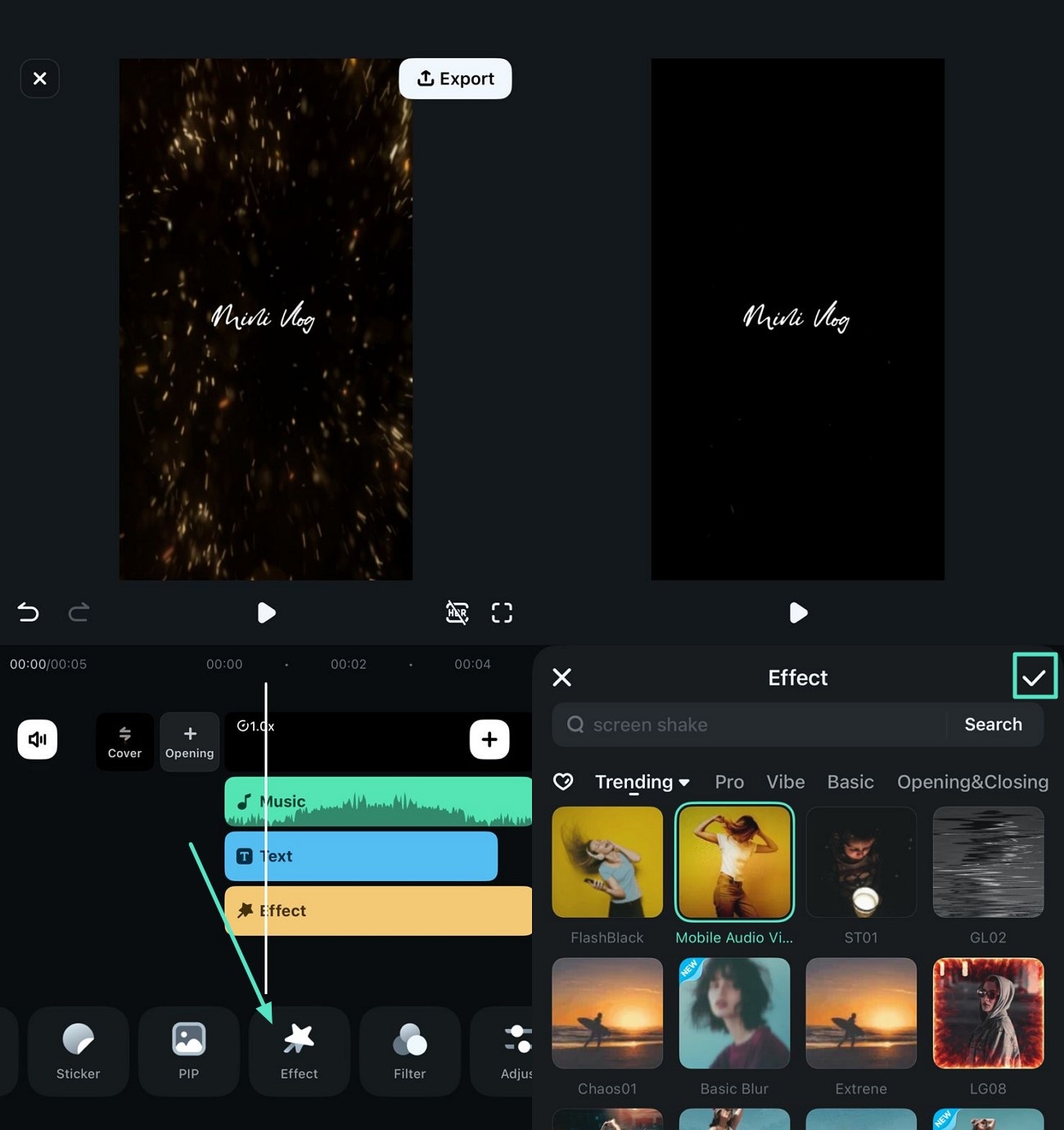This screenshot has width=1064, height=1130.
Task: Undo the last action
Action: [29, 612]
